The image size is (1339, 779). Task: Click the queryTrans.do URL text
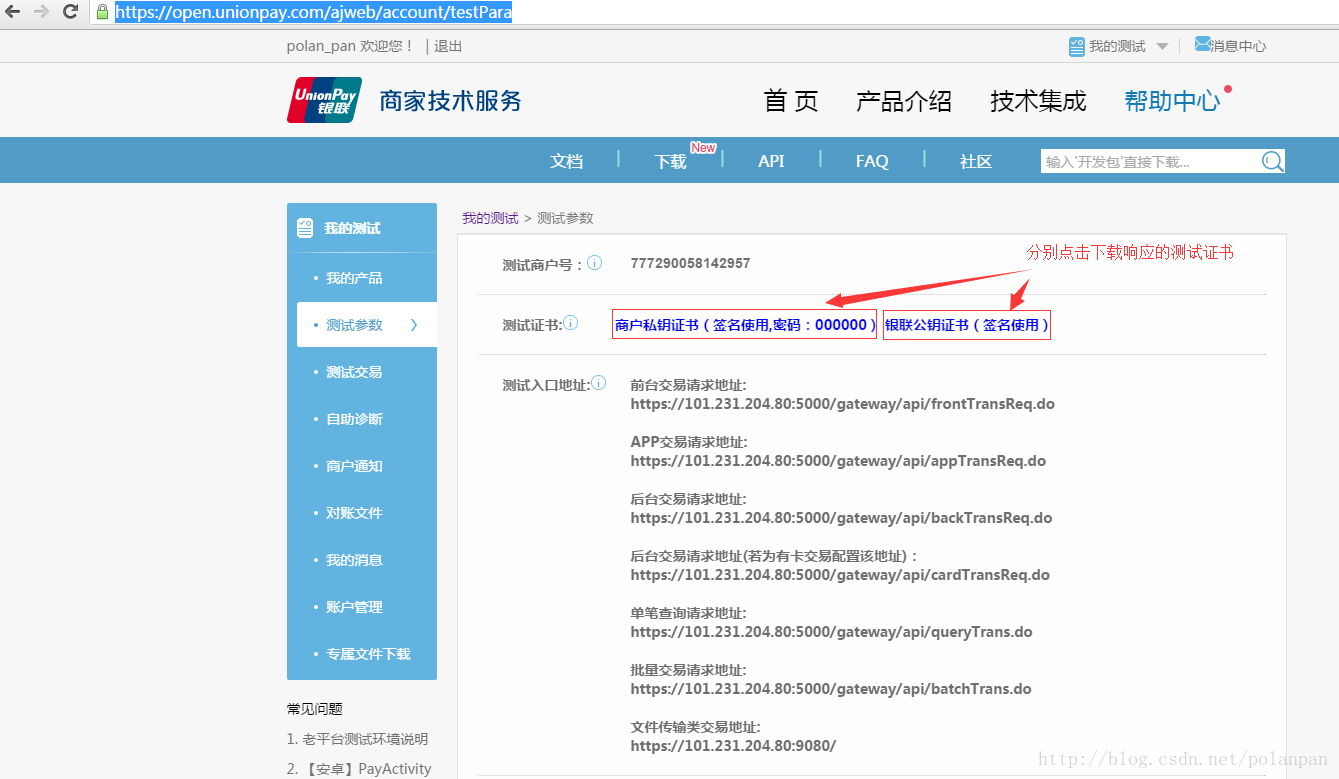(x=831, y=632)
